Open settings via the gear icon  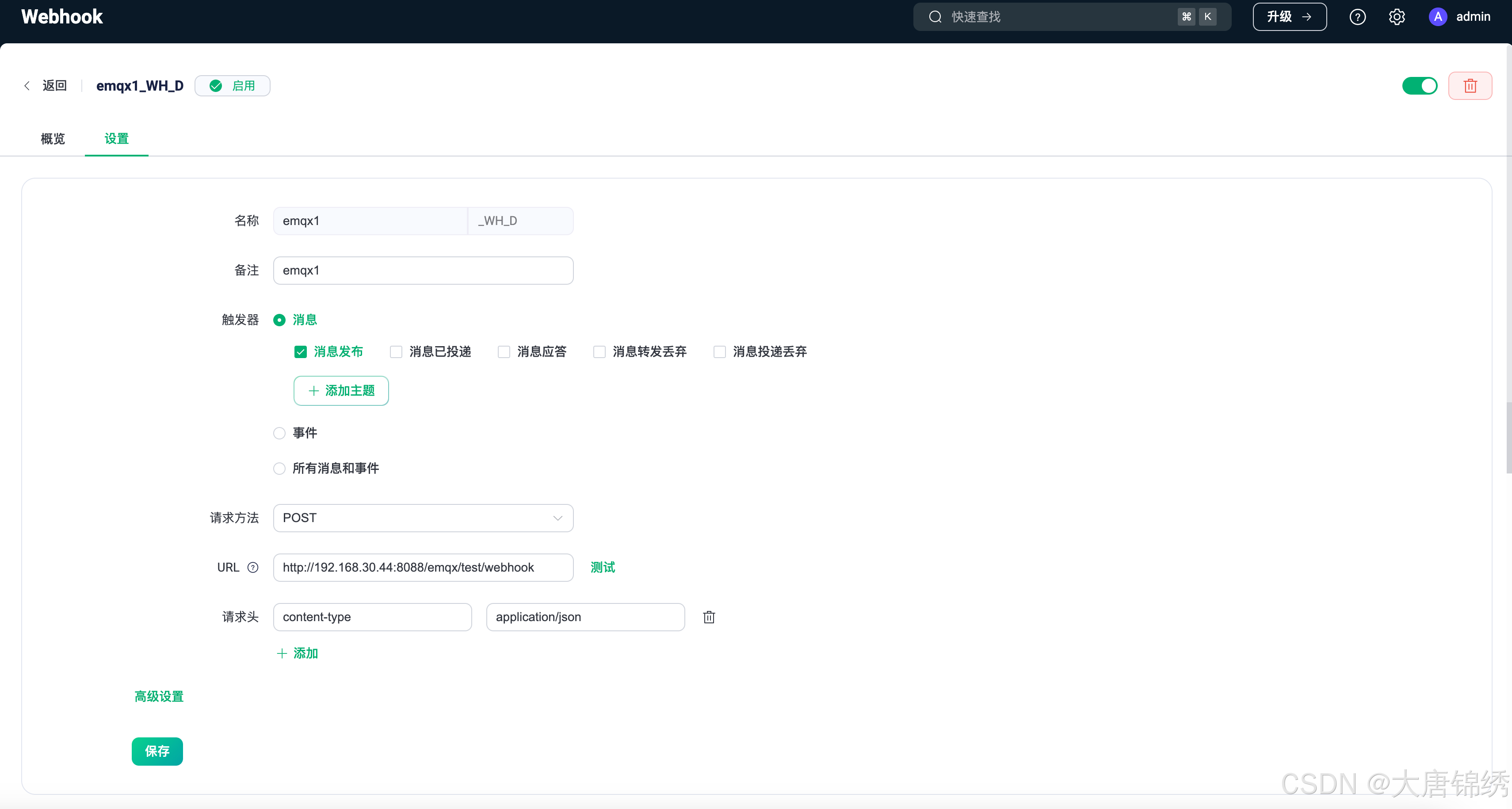[1396, 17]
